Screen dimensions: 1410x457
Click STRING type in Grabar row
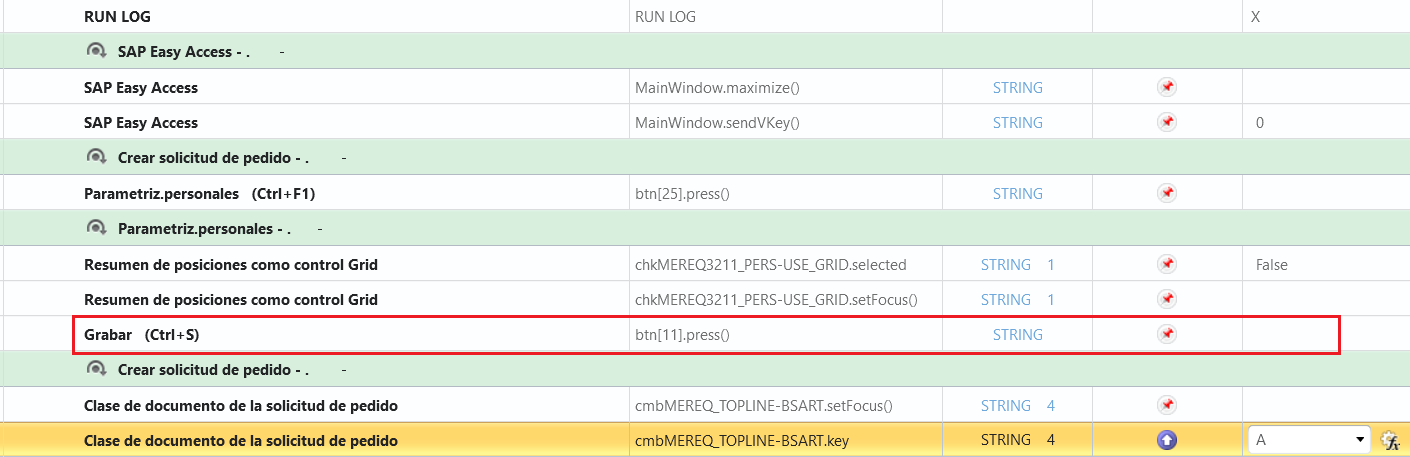(x=1018, y=335)
